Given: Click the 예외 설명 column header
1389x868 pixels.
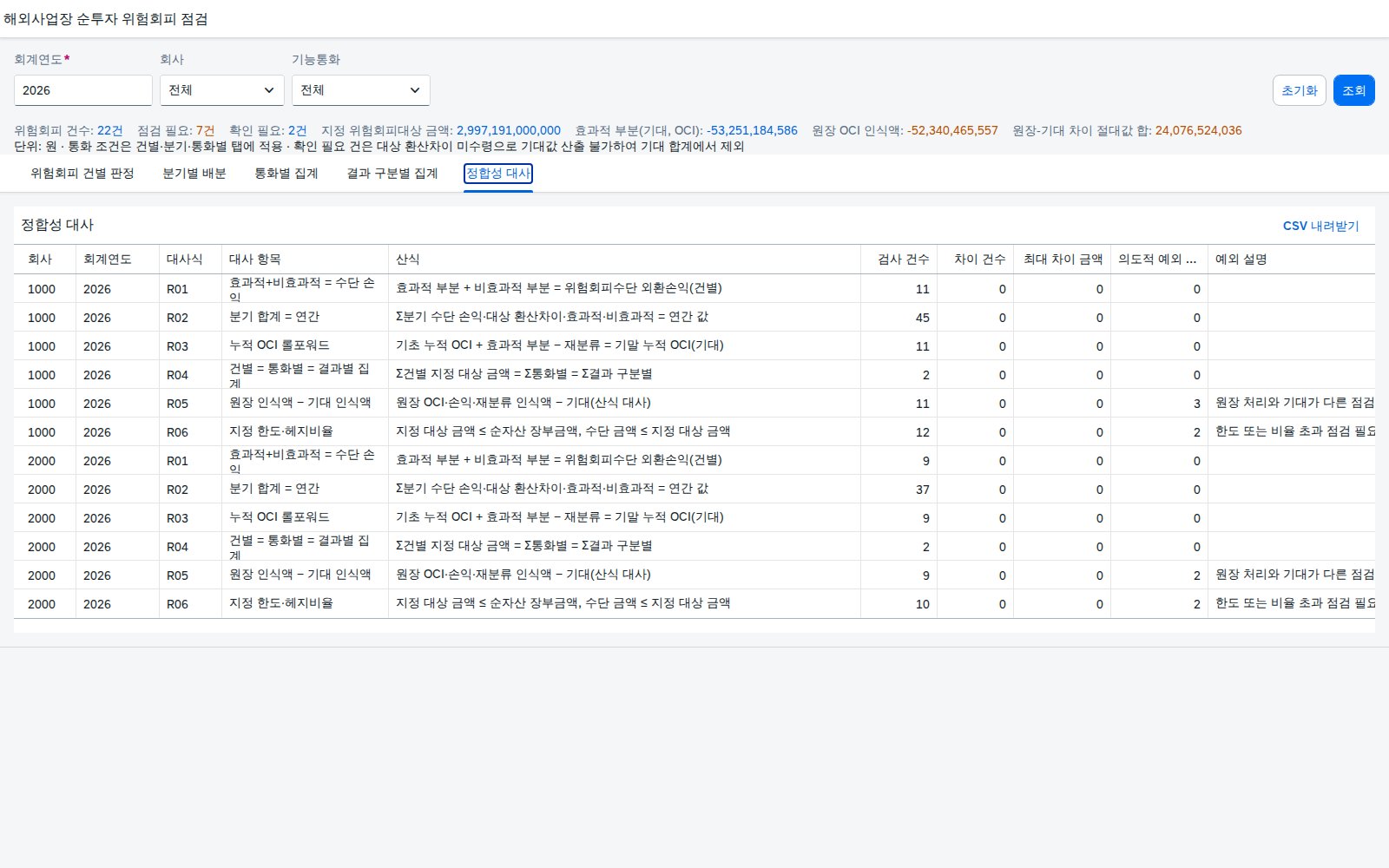Looking at the screenshot, I should pos(1292,260).
